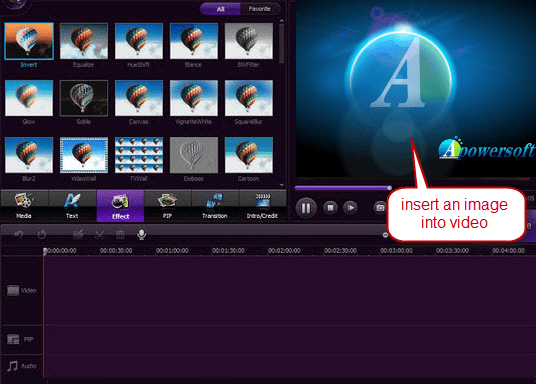Click the Redo arrow icon
The height and width of the screenshot is (384, 536).
click(x=42, y=235)
